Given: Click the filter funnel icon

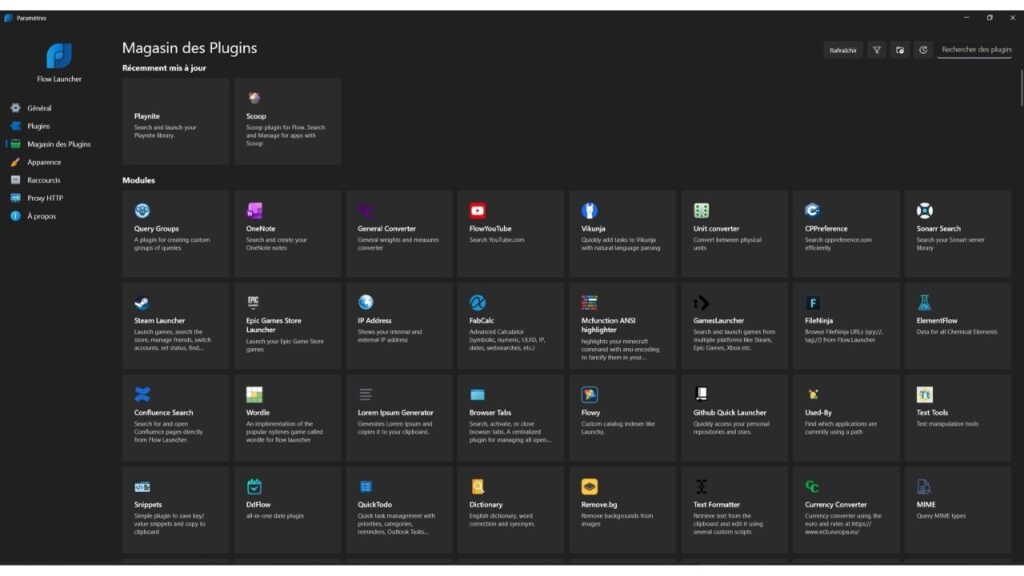Looking at the screenshot, I should [877, 50].
